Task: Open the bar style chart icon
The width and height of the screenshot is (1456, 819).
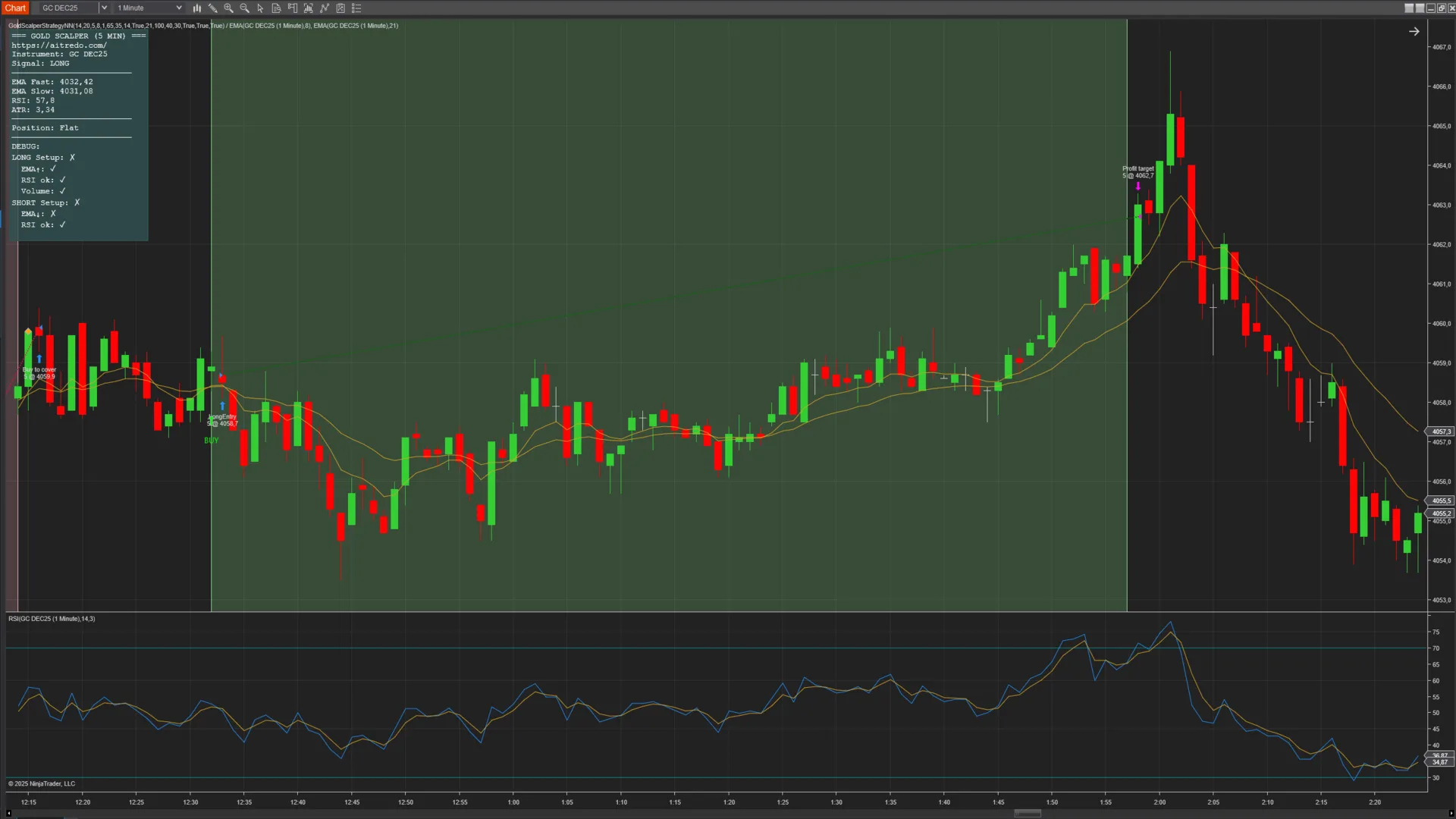Action: 196,8
